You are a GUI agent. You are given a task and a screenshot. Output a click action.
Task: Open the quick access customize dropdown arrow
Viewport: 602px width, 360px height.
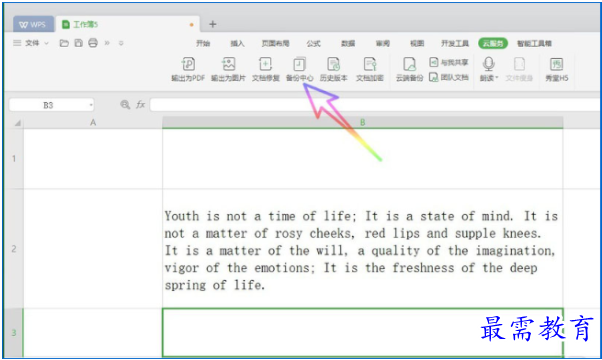(x=121, y=43)
